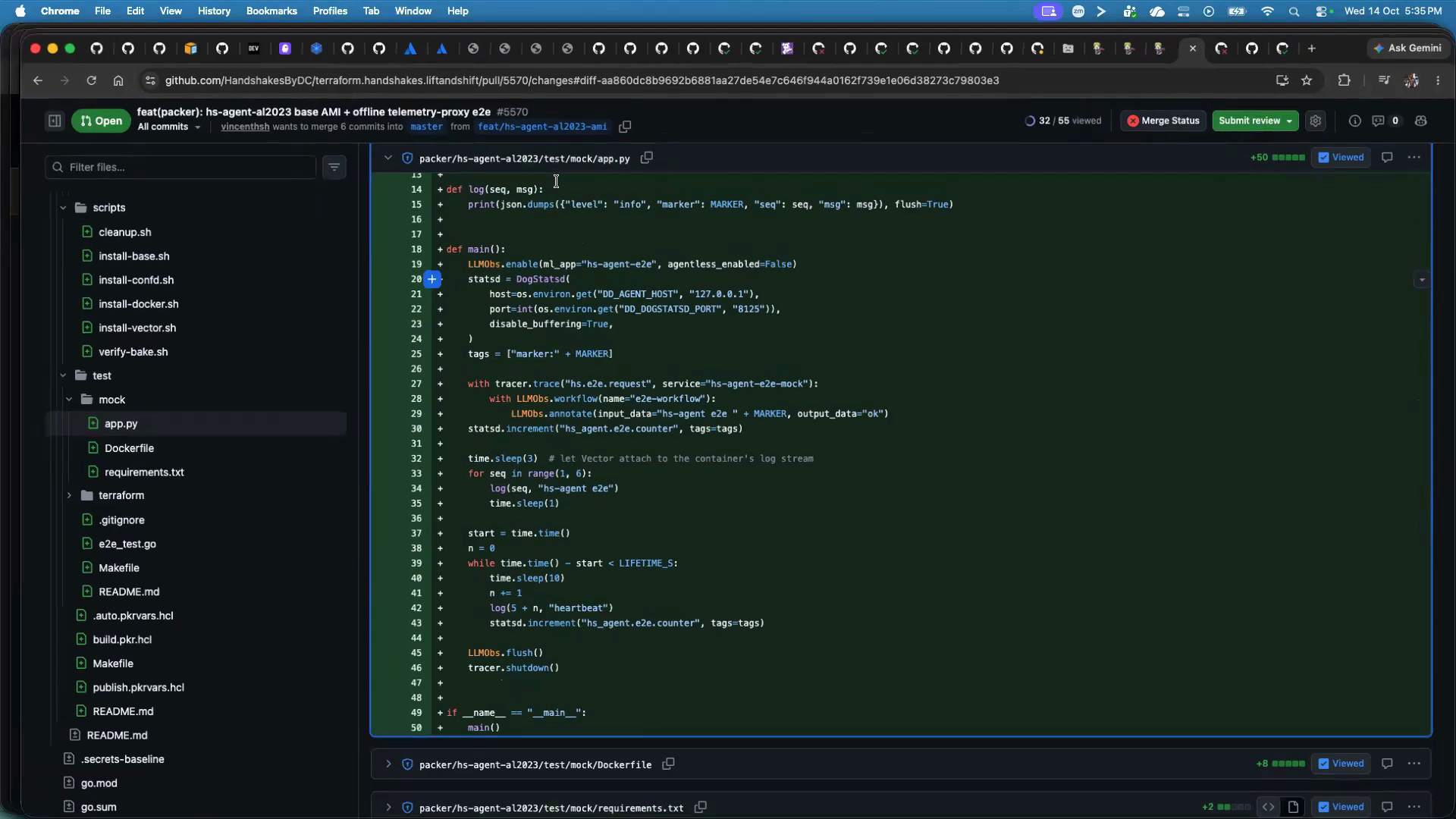Viewport: 1456px width, 819px height.
Task: Open the Profiles menu
Action: 330,11
